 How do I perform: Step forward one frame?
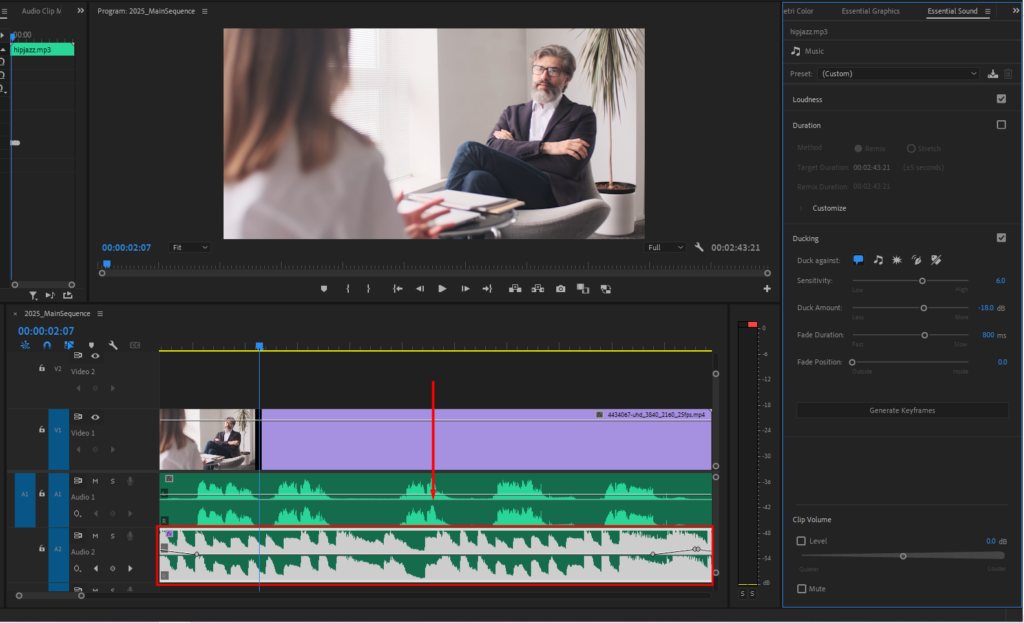click(465, 289)
